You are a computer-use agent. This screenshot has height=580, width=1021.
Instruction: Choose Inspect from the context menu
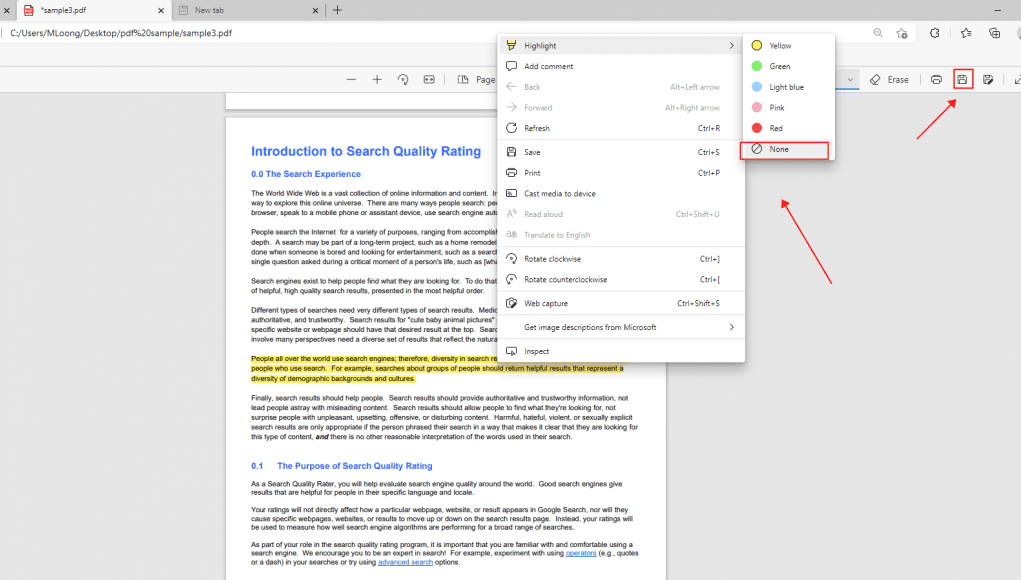coord(621,352)
